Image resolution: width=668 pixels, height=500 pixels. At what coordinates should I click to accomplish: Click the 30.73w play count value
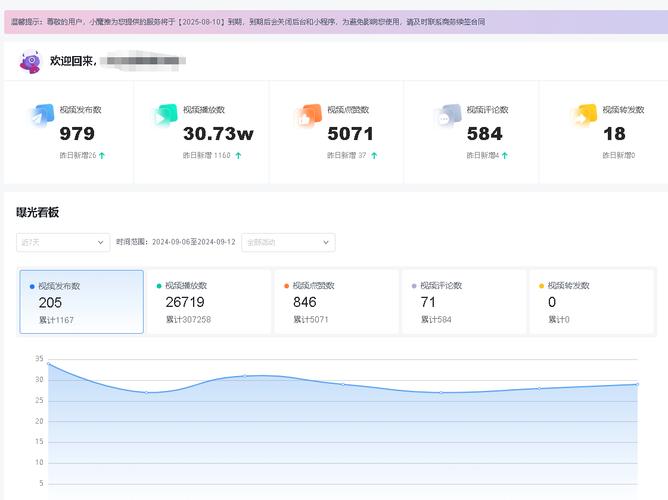218,134
